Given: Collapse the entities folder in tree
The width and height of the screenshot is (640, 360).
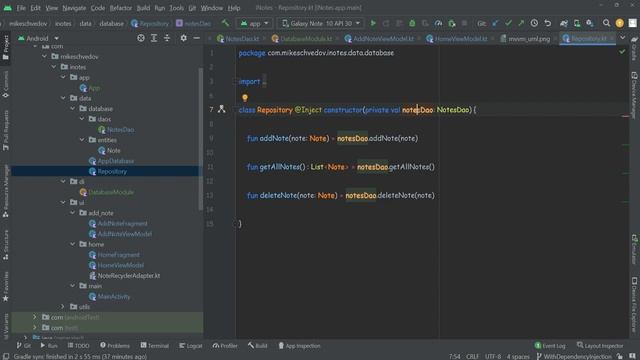Looking at the screenshot, I should coord(82,140).
